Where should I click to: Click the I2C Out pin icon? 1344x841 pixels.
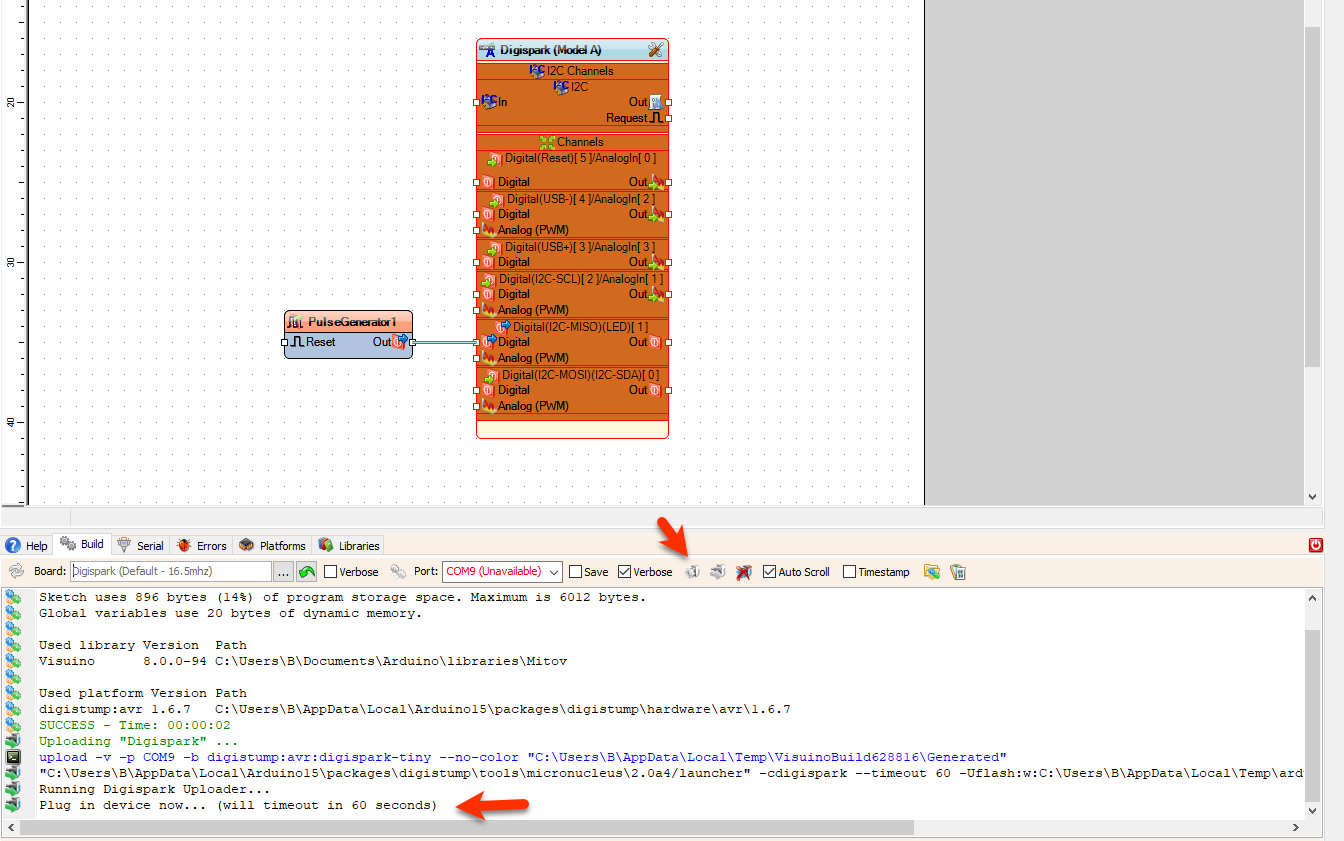(656, 102)
